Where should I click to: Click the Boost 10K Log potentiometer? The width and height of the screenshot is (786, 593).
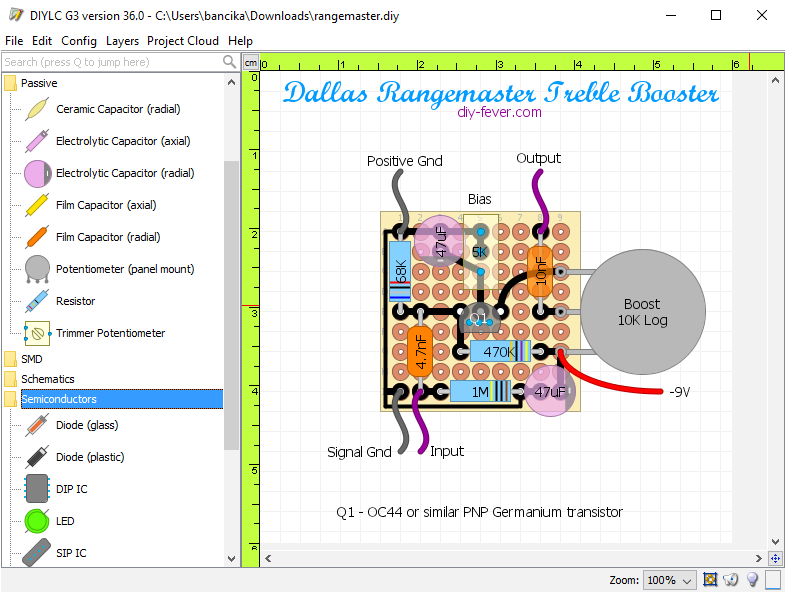(x=642, y=312)
